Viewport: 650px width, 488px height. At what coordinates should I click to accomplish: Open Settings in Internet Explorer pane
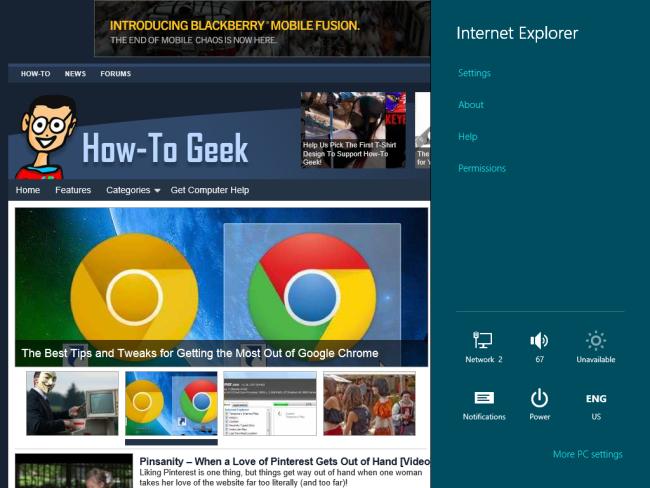click(474, 73)
